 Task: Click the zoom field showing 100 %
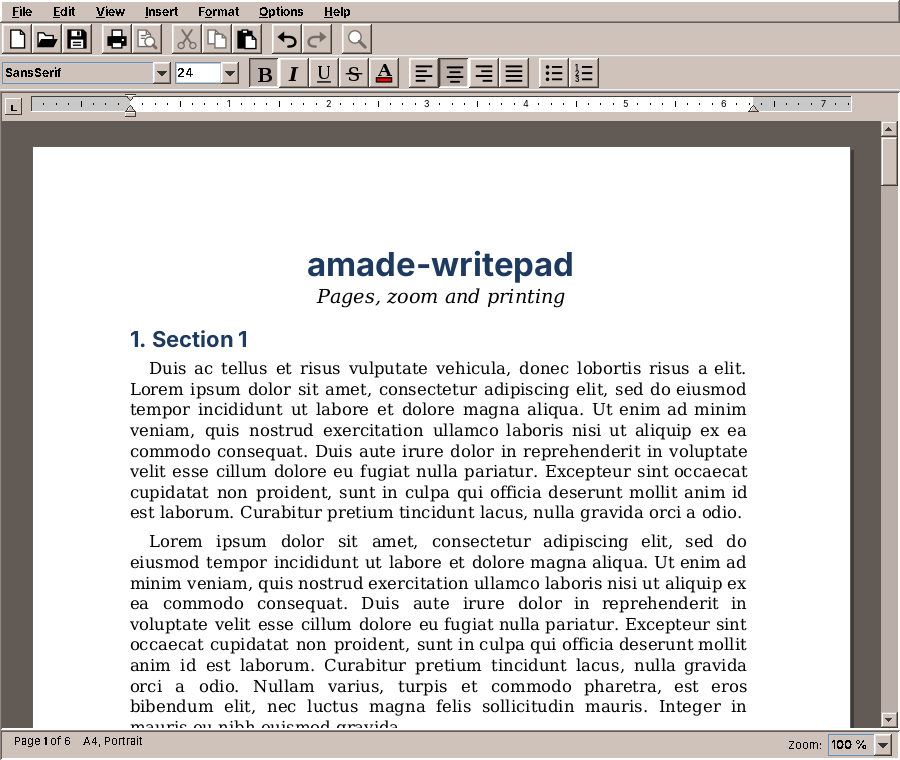coord(851,745)
